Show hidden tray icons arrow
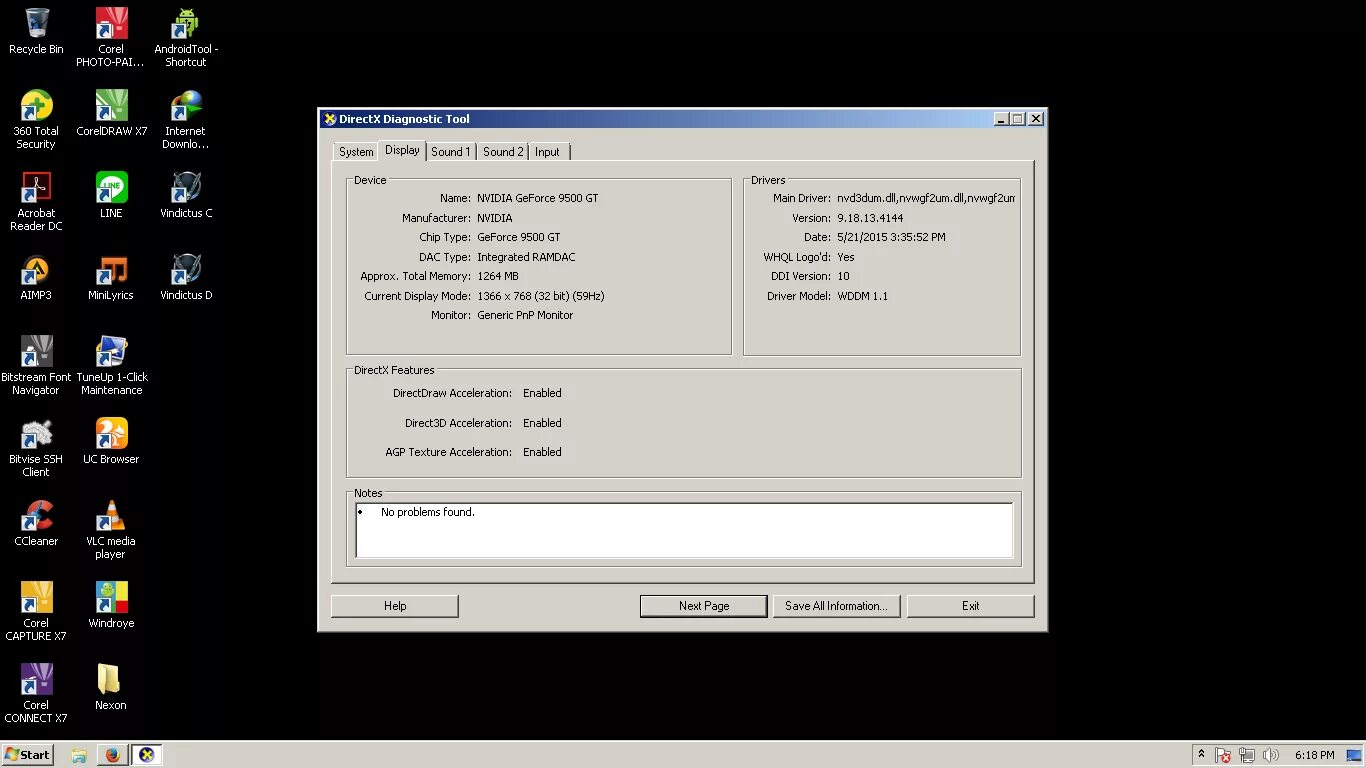 (1201, 755)
